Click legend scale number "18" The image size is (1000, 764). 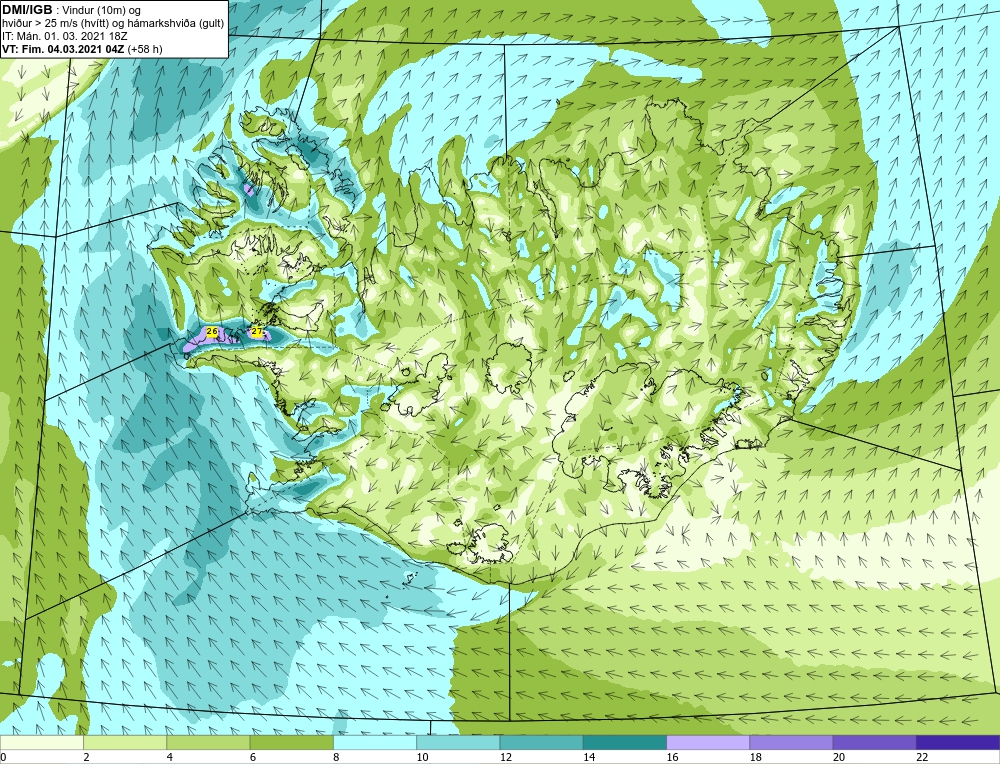pyautogui.click(x=756, y=757)
